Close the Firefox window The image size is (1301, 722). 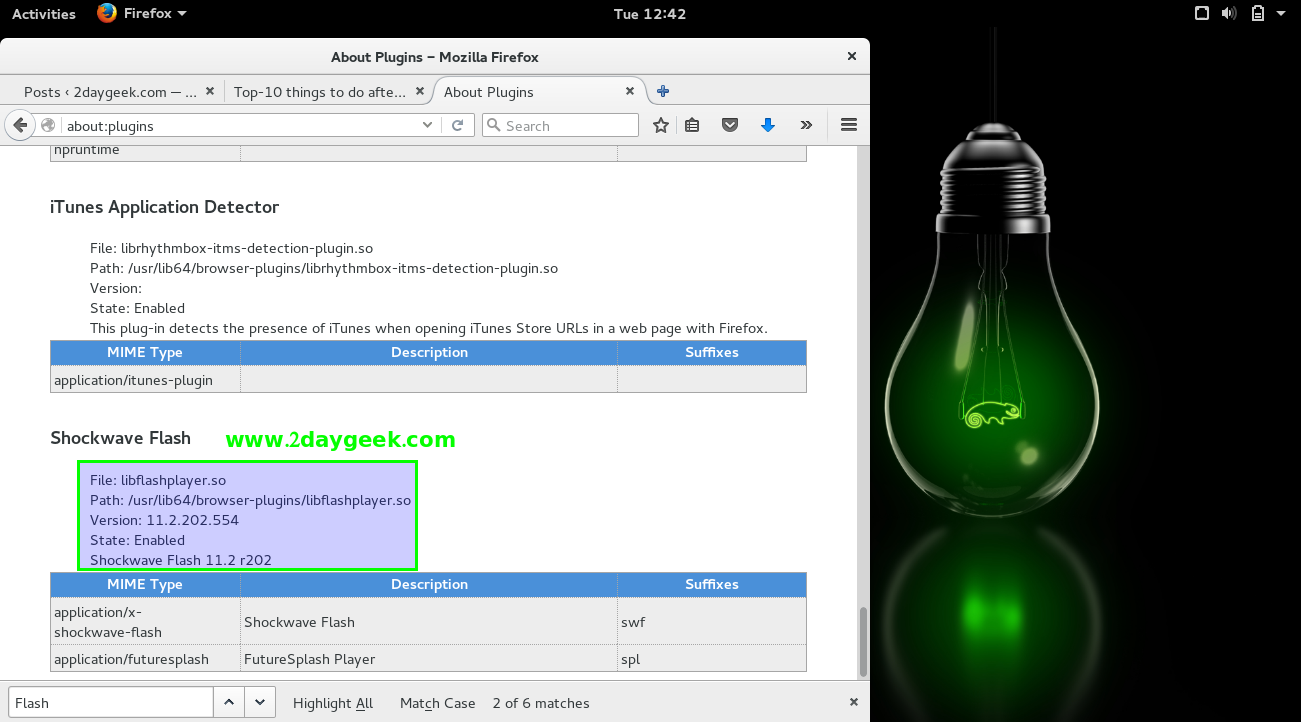pyautogui.click(x=852, y=57)
